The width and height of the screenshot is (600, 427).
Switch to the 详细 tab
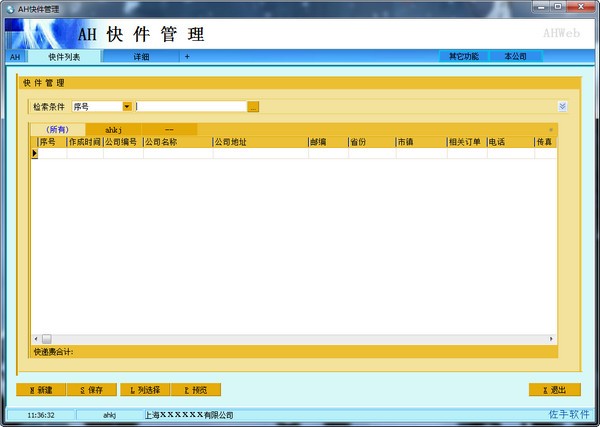(x=141, y=57)
